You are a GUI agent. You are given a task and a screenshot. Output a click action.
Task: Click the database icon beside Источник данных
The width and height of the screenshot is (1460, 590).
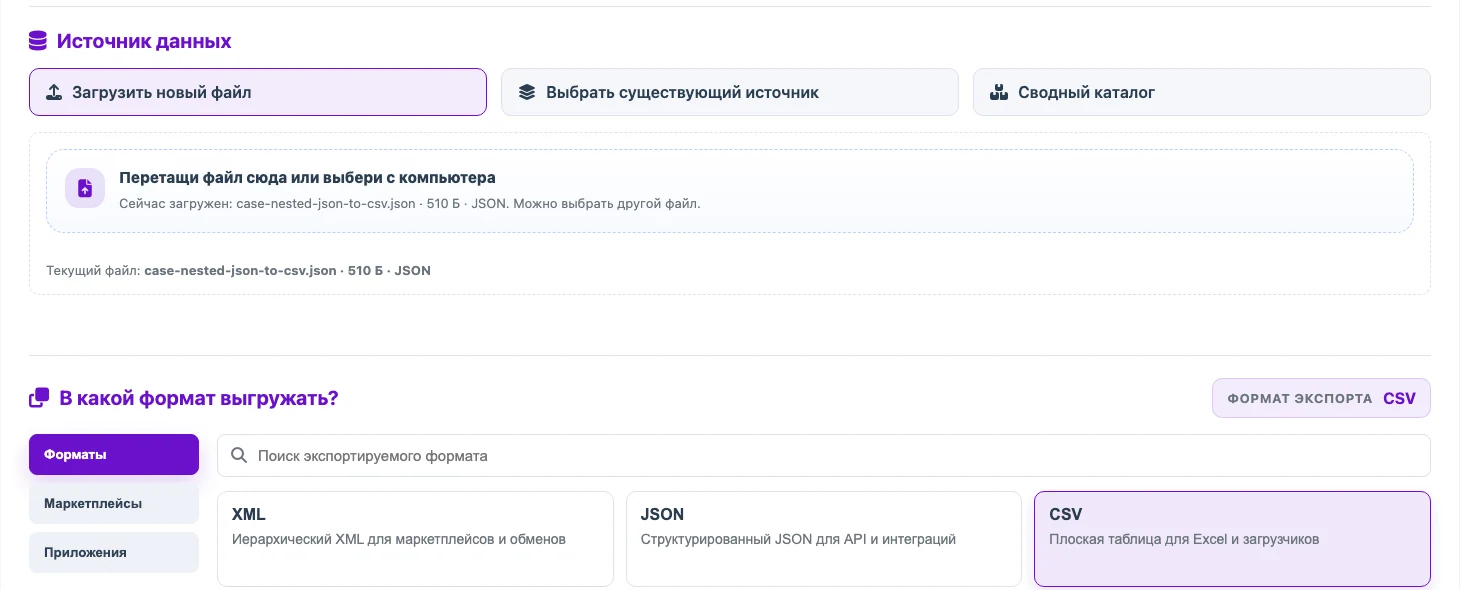coord(38,41)
